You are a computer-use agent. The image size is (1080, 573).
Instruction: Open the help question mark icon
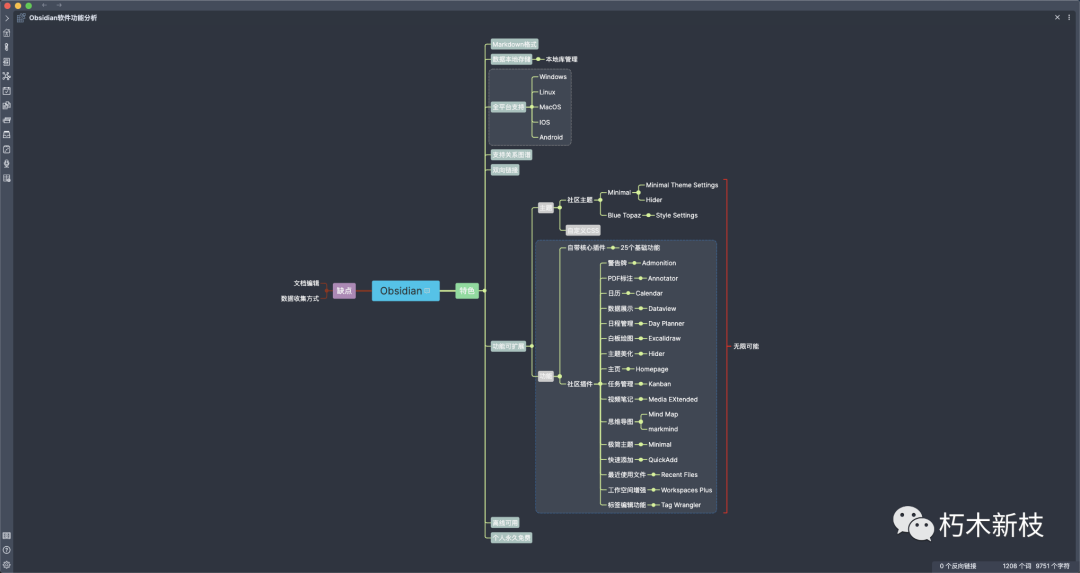[7, 550]
